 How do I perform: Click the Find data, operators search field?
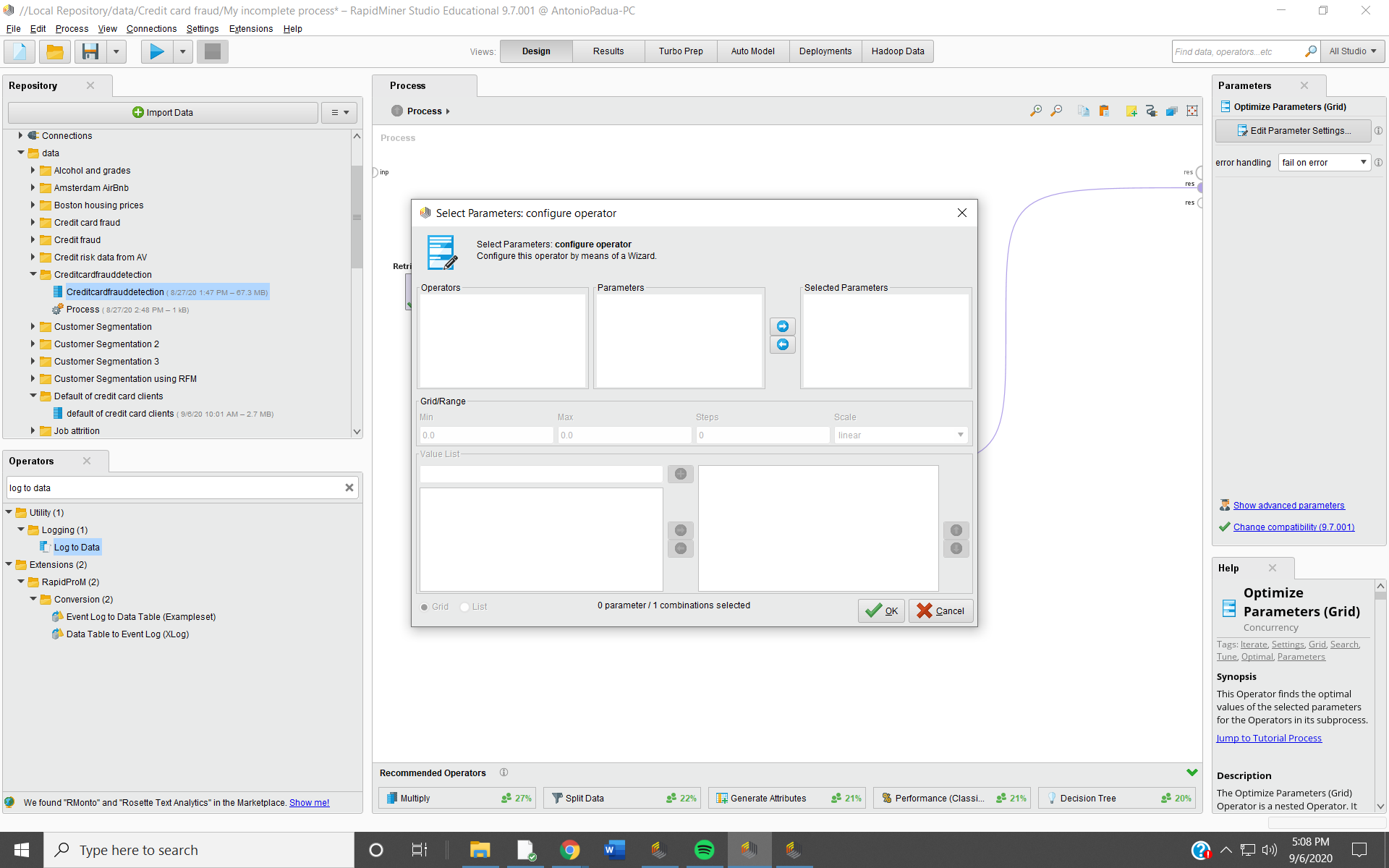point(1238,51)
